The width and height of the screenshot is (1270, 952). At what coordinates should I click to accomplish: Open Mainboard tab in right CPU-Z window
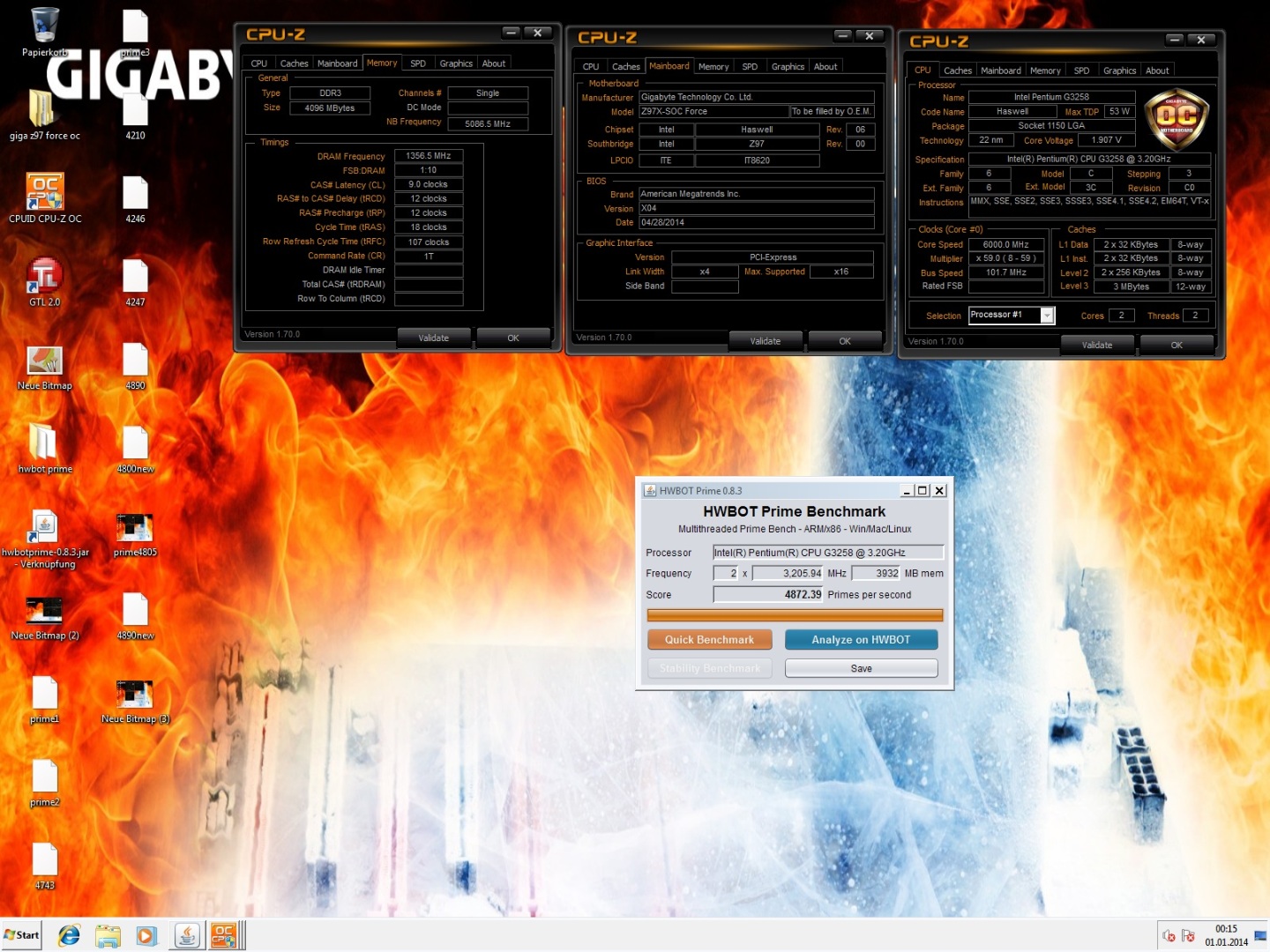1001,71
